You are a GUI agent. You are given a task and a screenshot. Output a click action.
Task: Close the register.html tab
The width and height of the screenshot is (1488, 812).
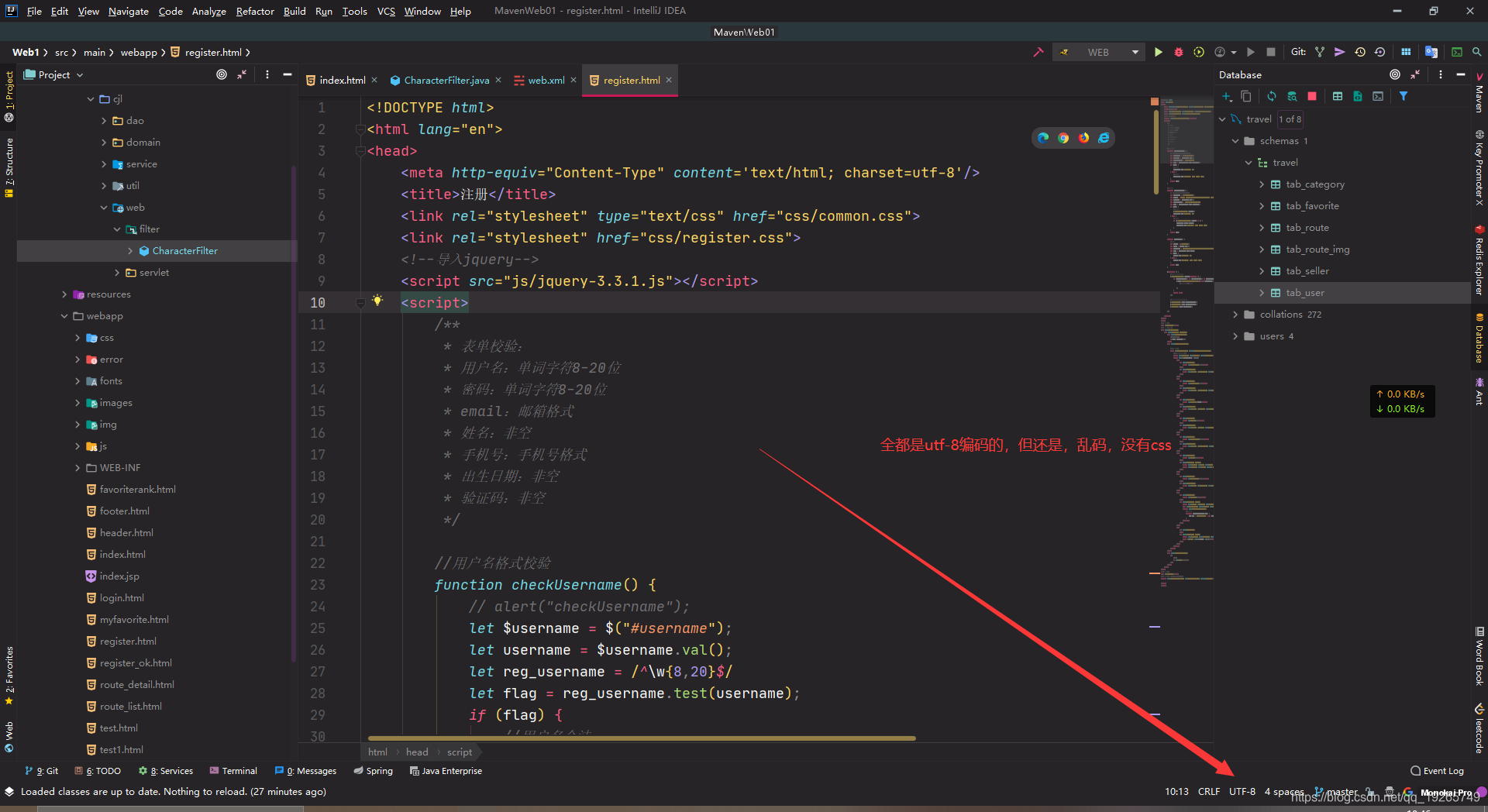[669, 80]
